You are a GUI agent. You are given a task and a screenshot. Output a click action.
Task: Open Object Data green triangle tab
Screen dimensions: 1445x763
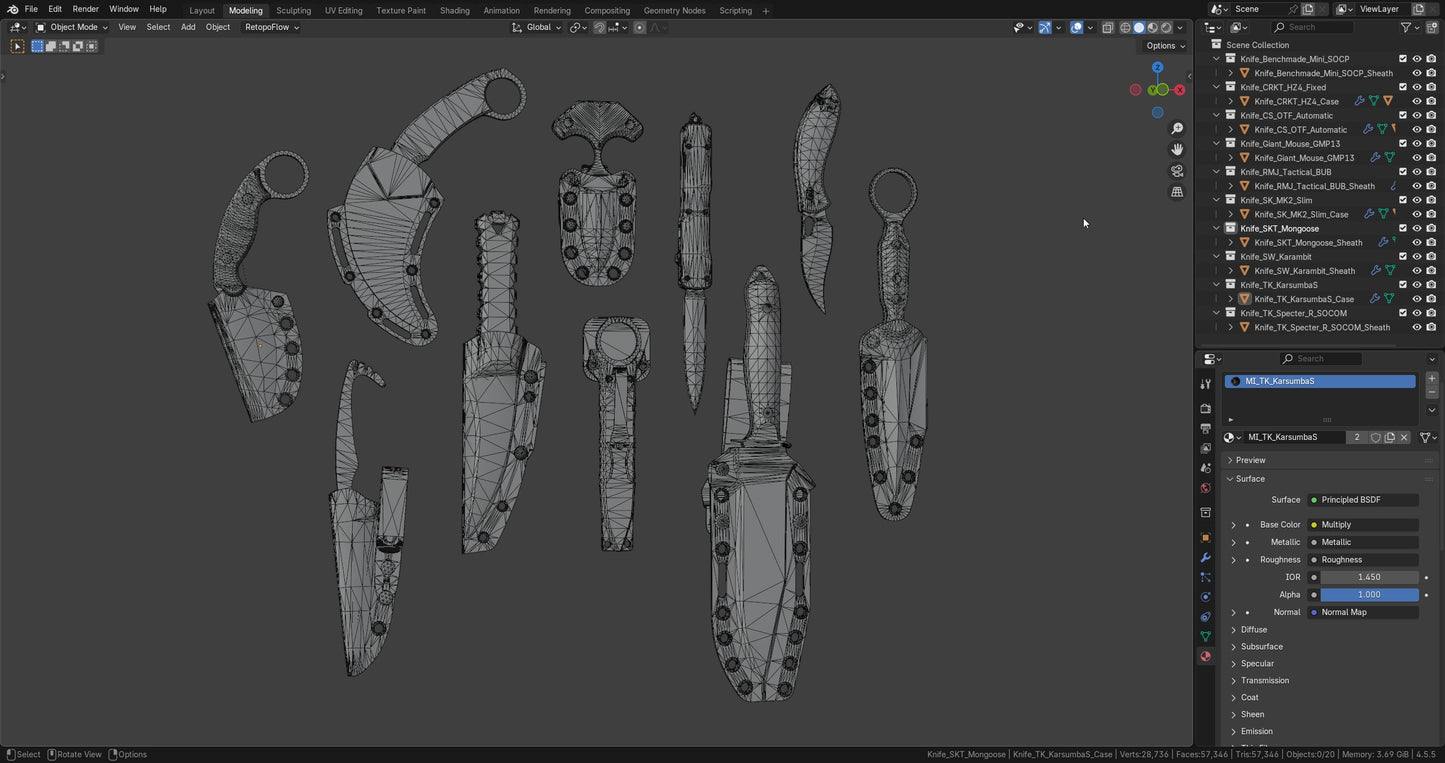click(1205, 636)
